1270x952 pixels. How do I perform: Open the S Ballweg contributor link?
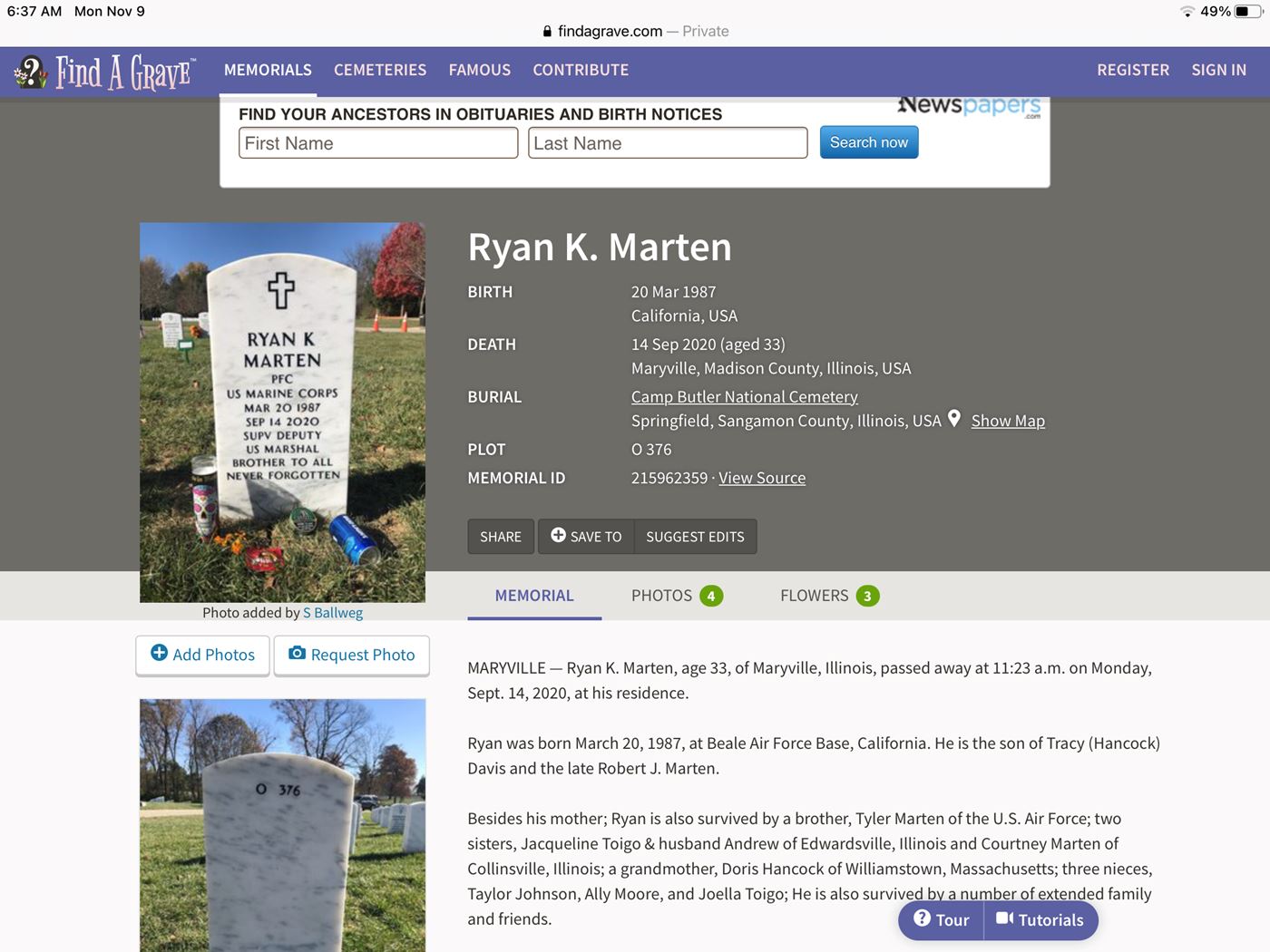333,613
